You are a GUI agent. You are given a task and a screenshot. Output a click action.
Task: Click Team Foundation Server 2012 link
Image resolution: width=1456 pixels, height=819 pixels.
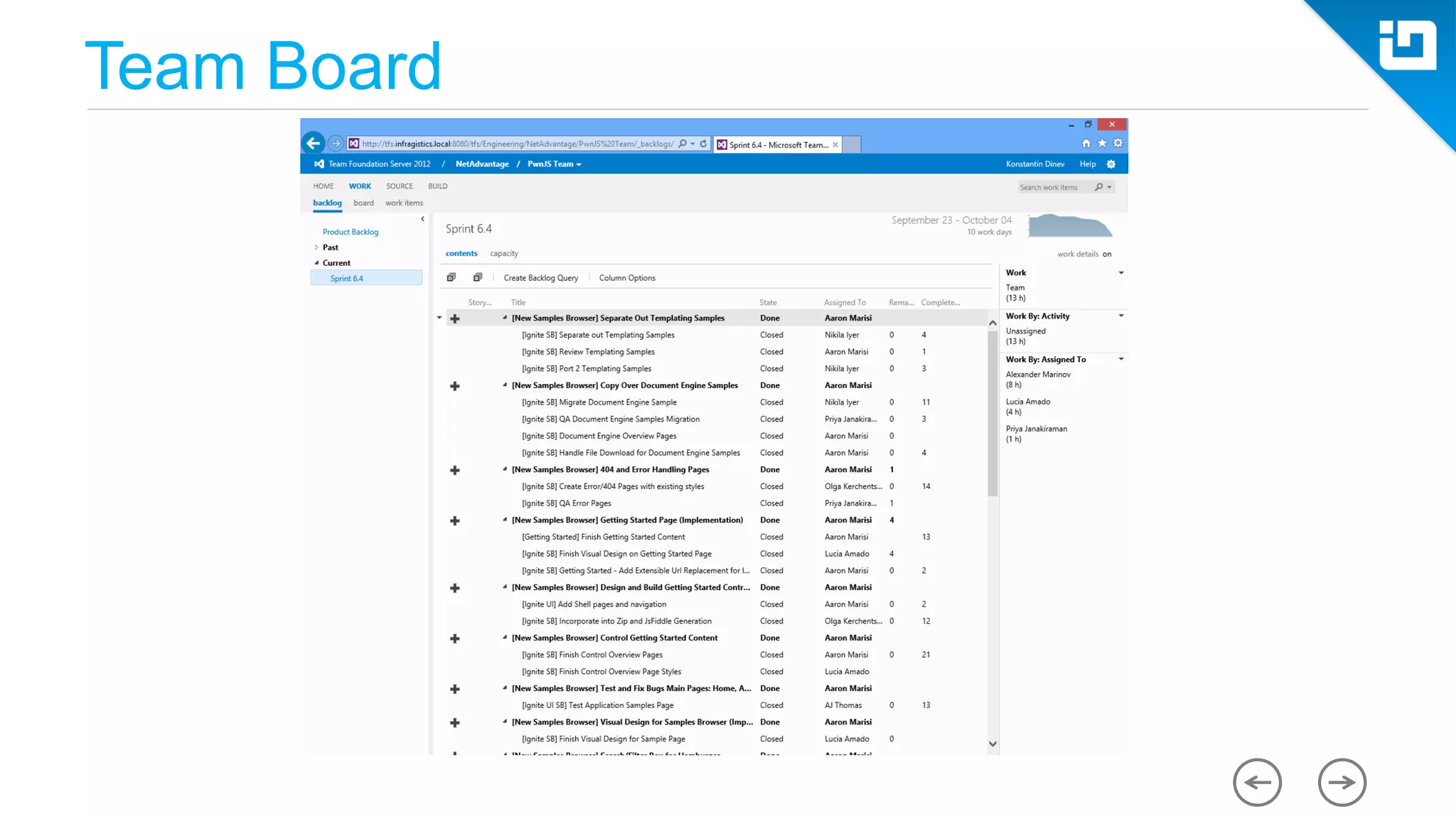tap(380, 164)
